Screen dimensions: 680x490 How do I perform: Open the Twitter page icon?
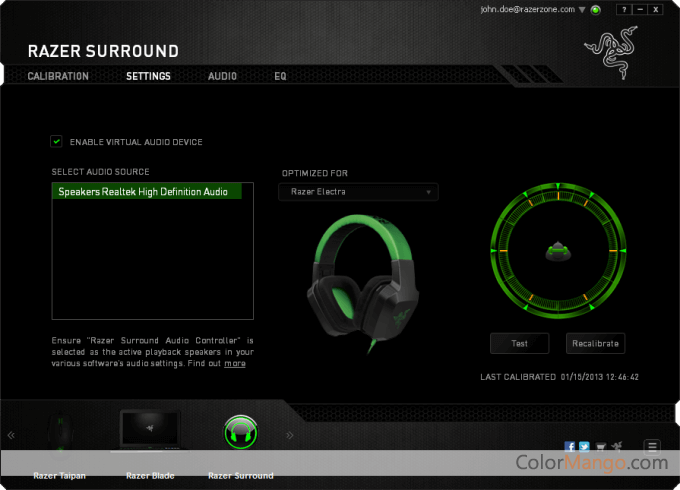click(x=584, y=446)
